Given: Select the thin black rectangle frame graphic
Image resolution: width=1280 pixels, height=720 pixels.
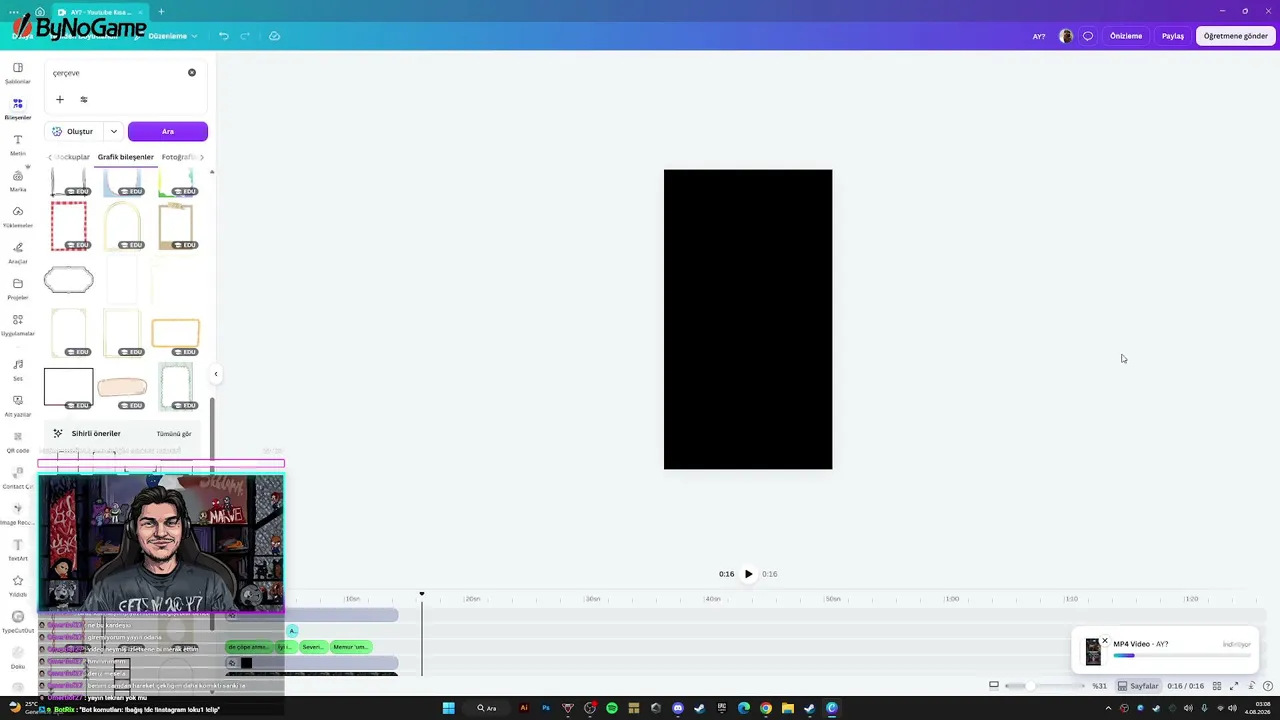Looking at the screenshot, I should click(69, 387).
